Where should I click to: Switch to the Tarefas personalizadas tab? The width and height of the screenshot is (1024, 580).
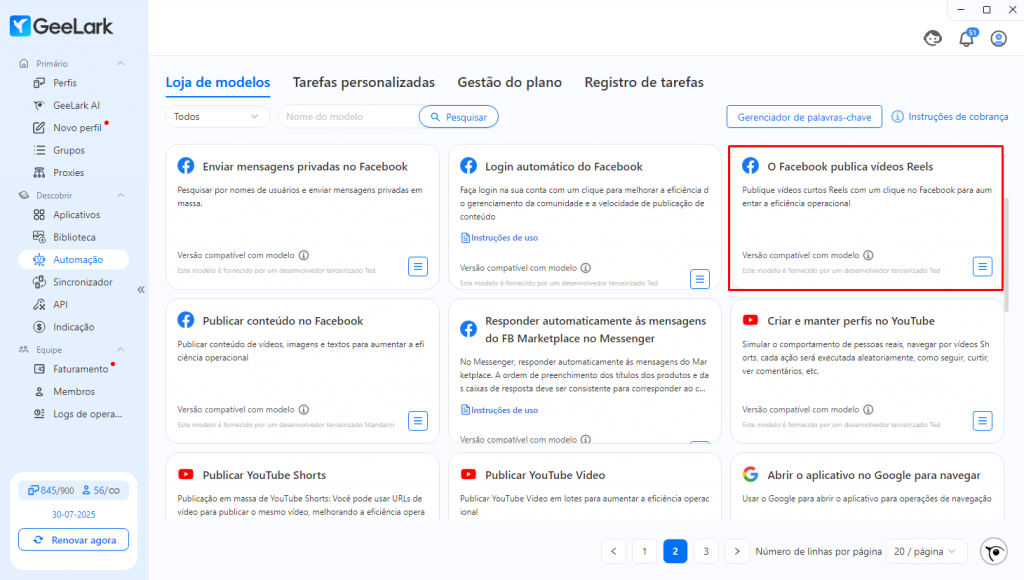pos(364,82)
